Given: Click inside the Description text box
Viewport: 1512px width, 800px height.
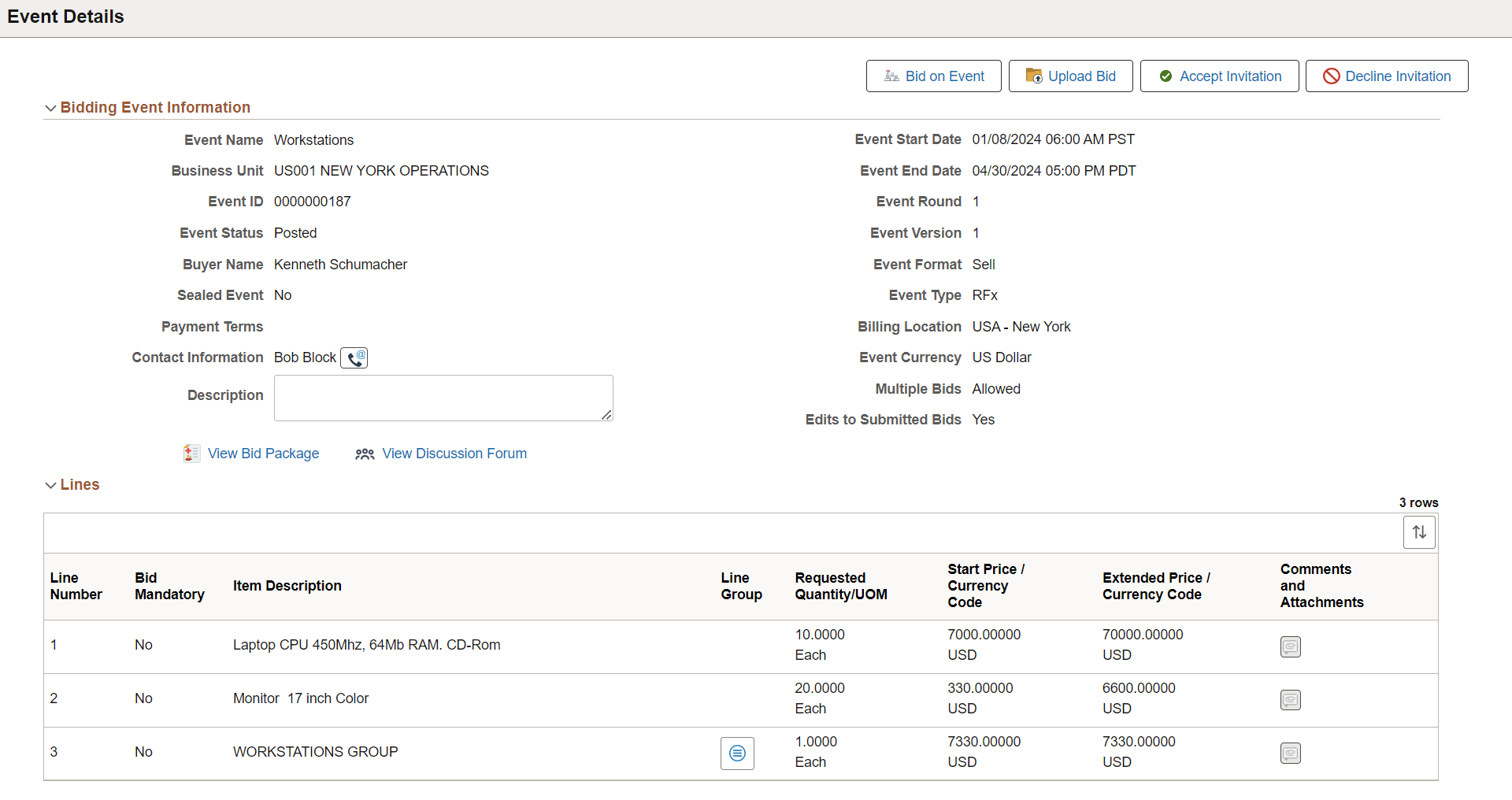Looking at the screenshot, I should pos(443,398).
